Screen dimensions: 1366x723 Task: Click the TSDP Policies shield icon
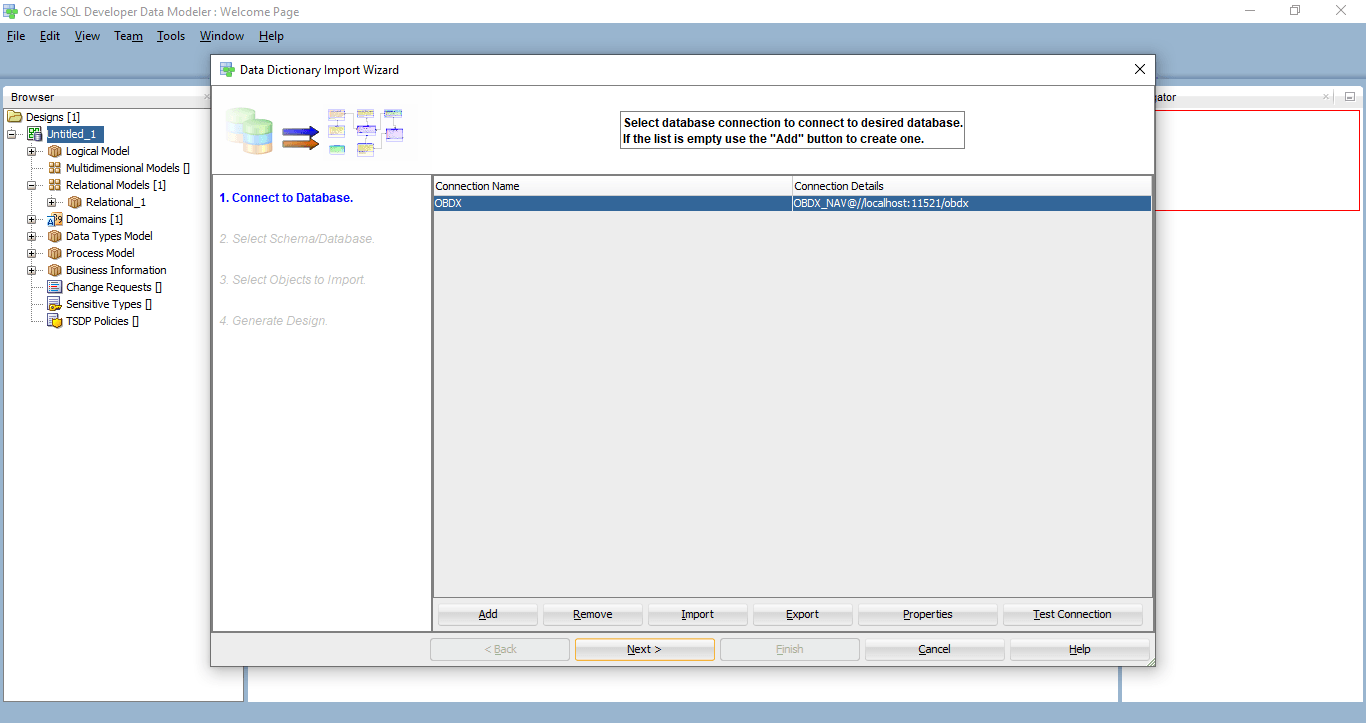55,321
